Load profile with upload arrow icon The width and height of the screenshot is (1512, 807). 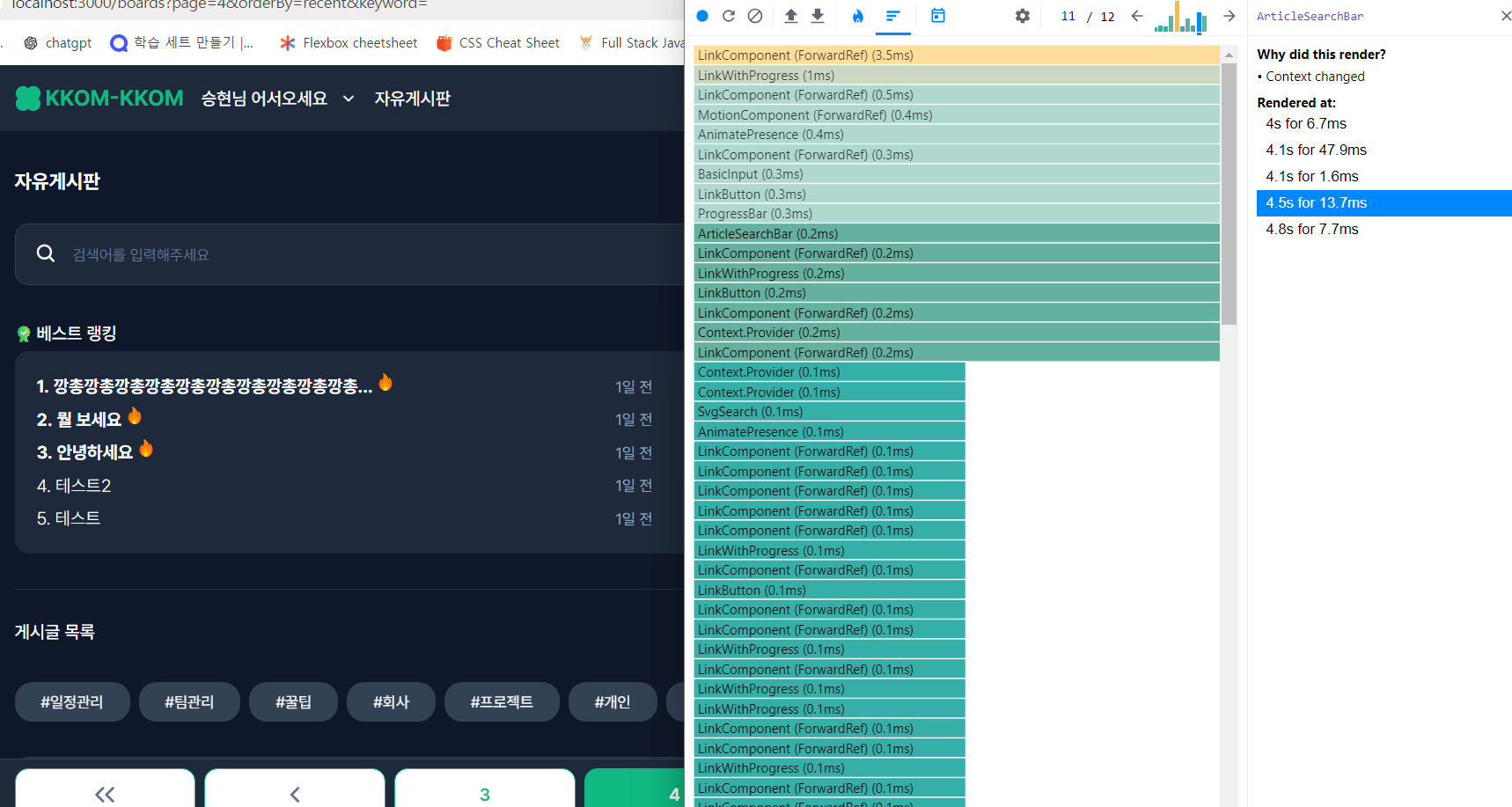tap(791, 16)
